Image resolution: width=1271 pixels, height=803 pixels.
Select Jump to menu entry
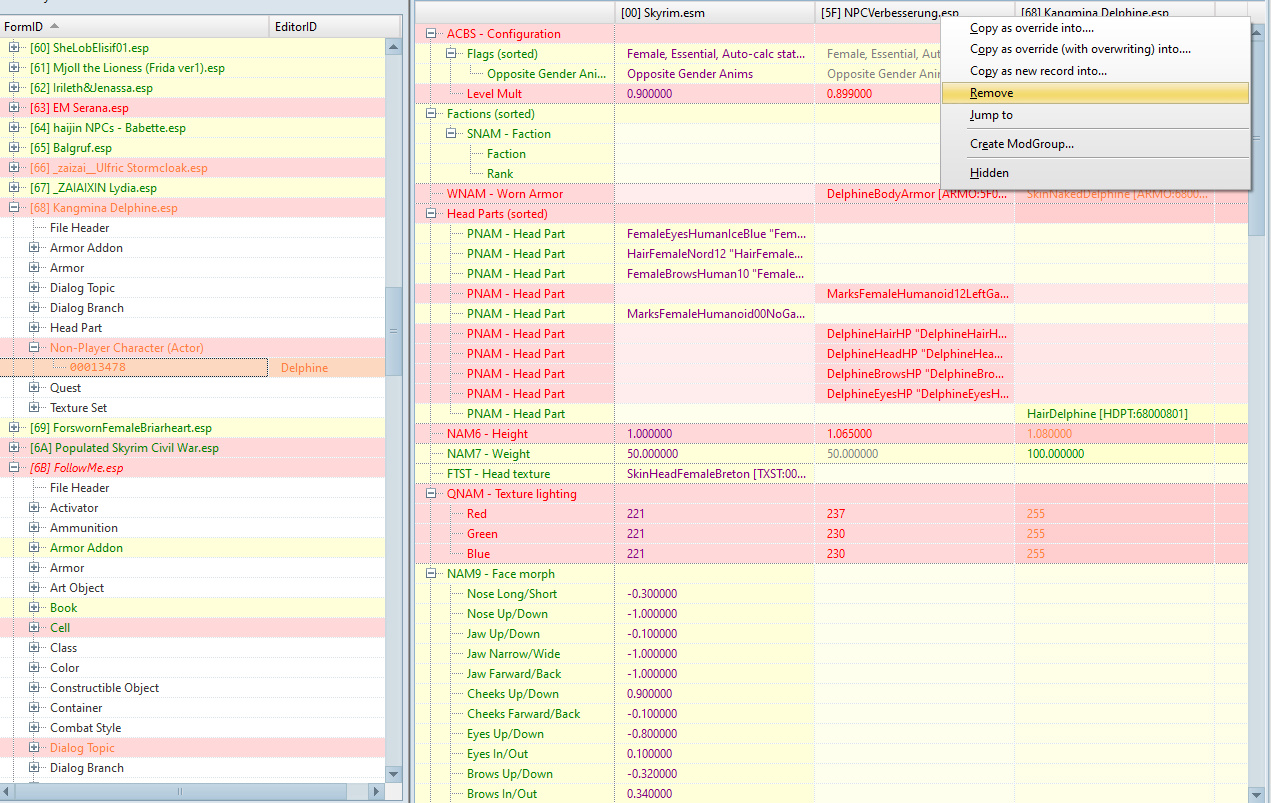pyautogui.click(x=991, y=115)
